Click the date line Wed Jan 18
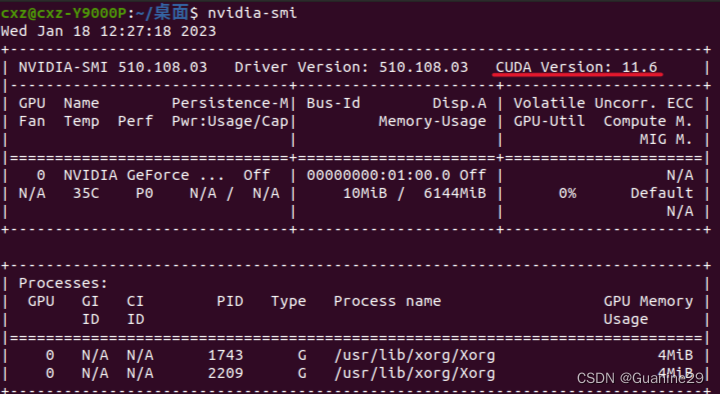Image resolution: width=720 pixels, height=394 pixels. (x=108, y=31)
